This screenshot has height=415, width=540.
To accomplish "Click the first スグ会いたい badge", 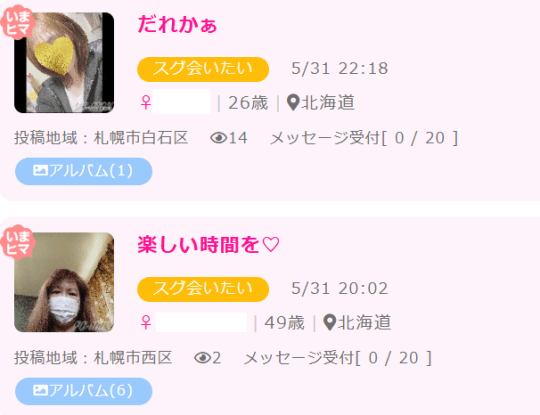I will click(x=203, y=69).
